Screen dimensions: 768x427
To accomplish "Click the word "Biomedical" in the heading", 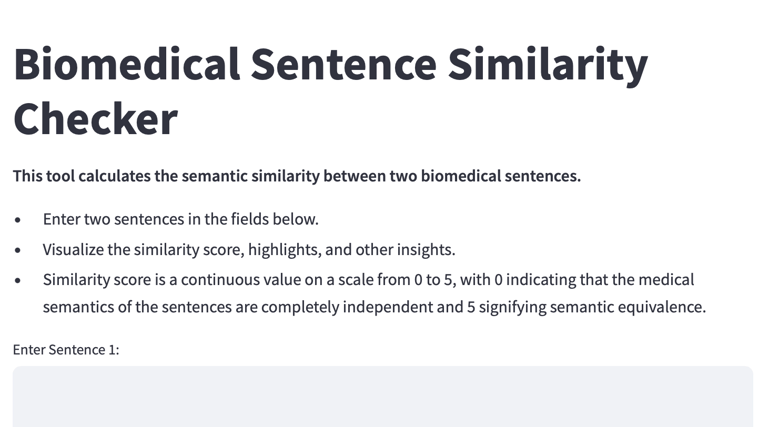I will [x=126, y=64].
